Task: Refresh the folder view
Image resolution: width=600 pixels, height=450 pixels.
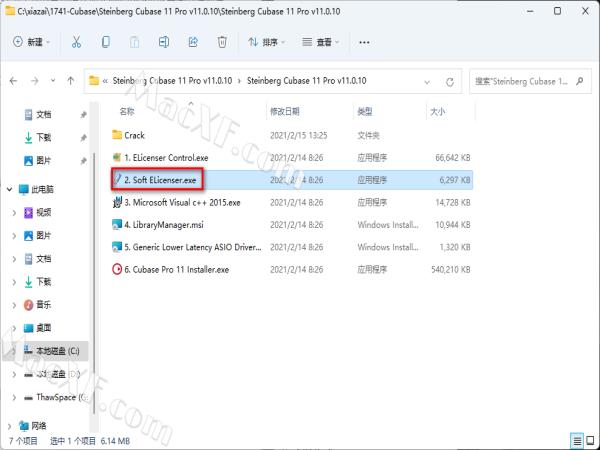Action: pos(450,82)
